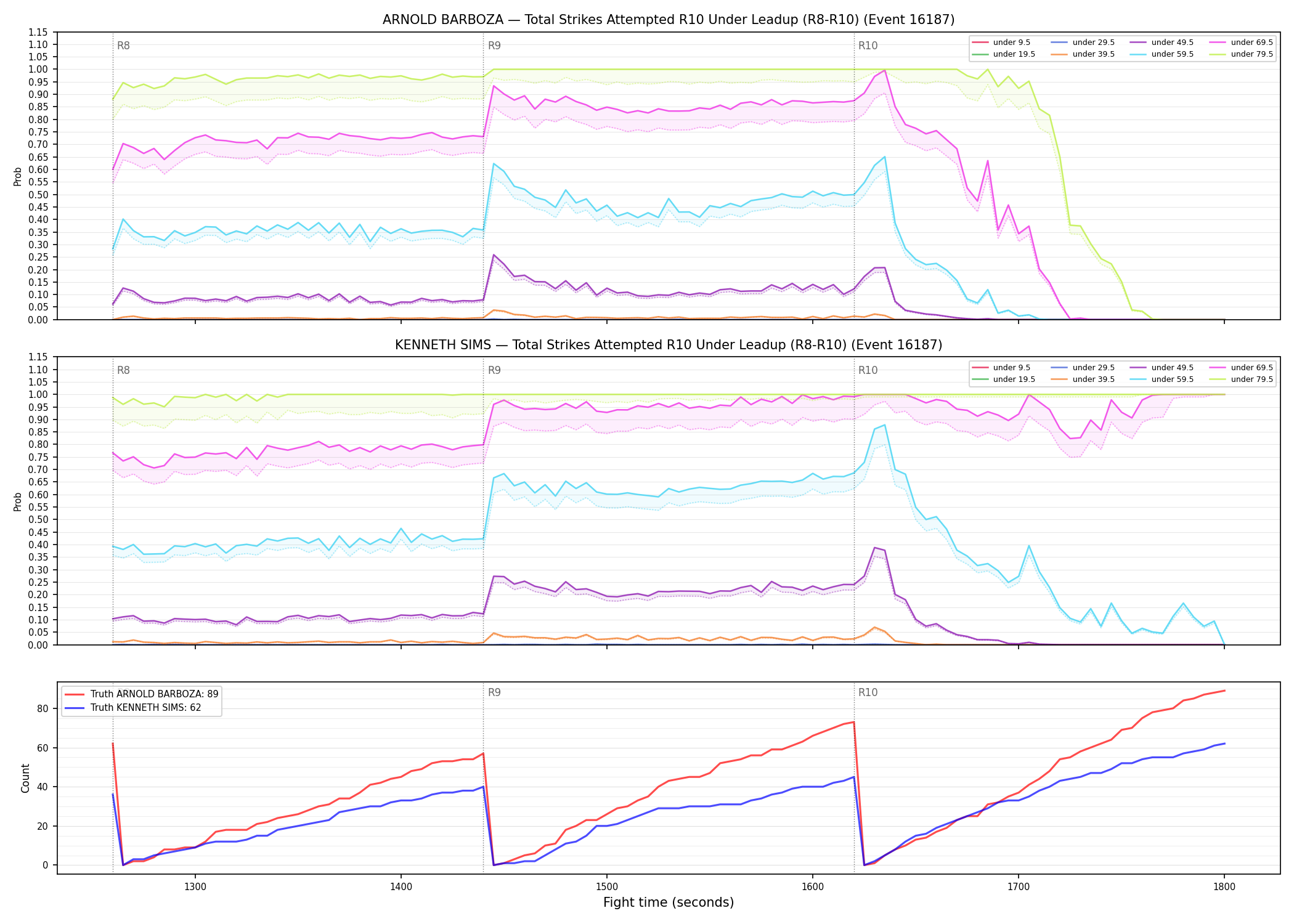Click the R10 round label in Barboza chart
Screen dimensions: 1294x924
pyautogui.click(x=868, y=46)
